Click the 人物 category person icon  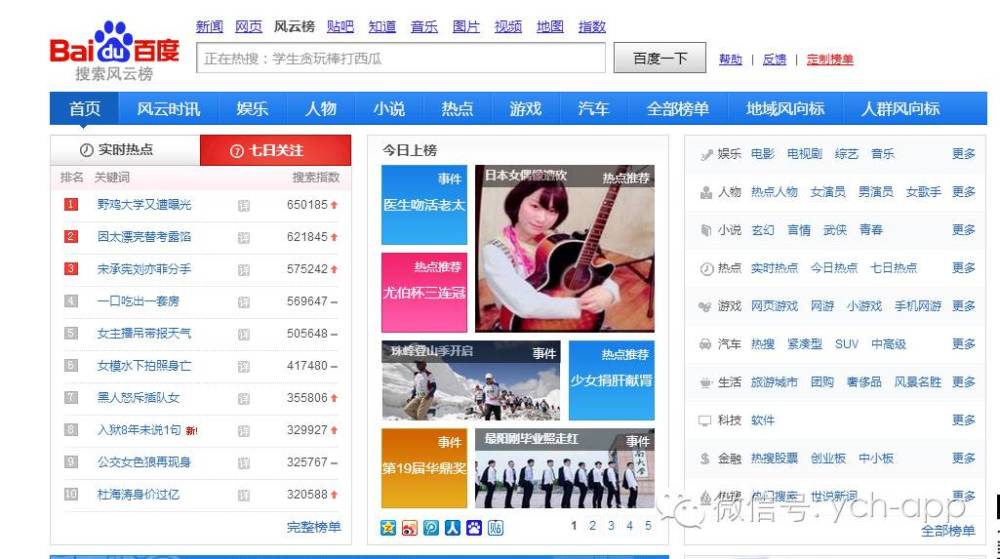coord(705,192)
